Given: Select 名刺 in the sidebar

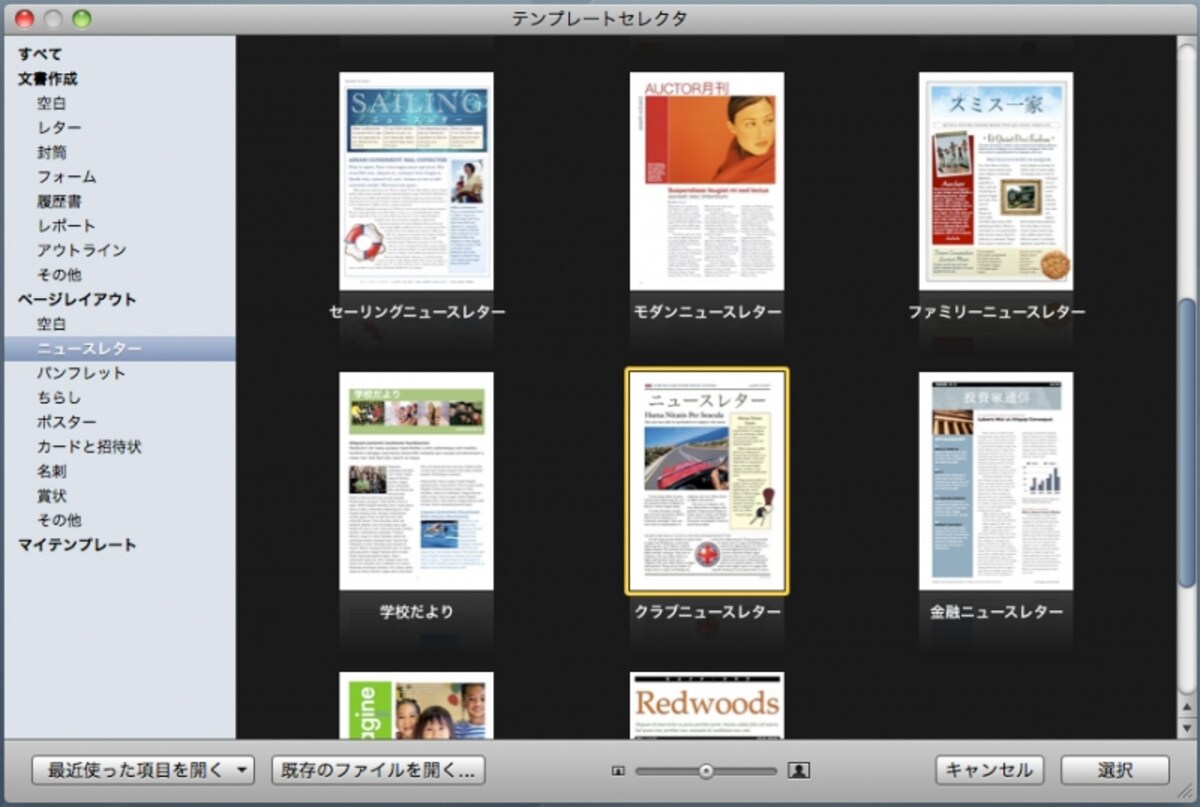Looking at the screenshot, I should tap(52, 471).
